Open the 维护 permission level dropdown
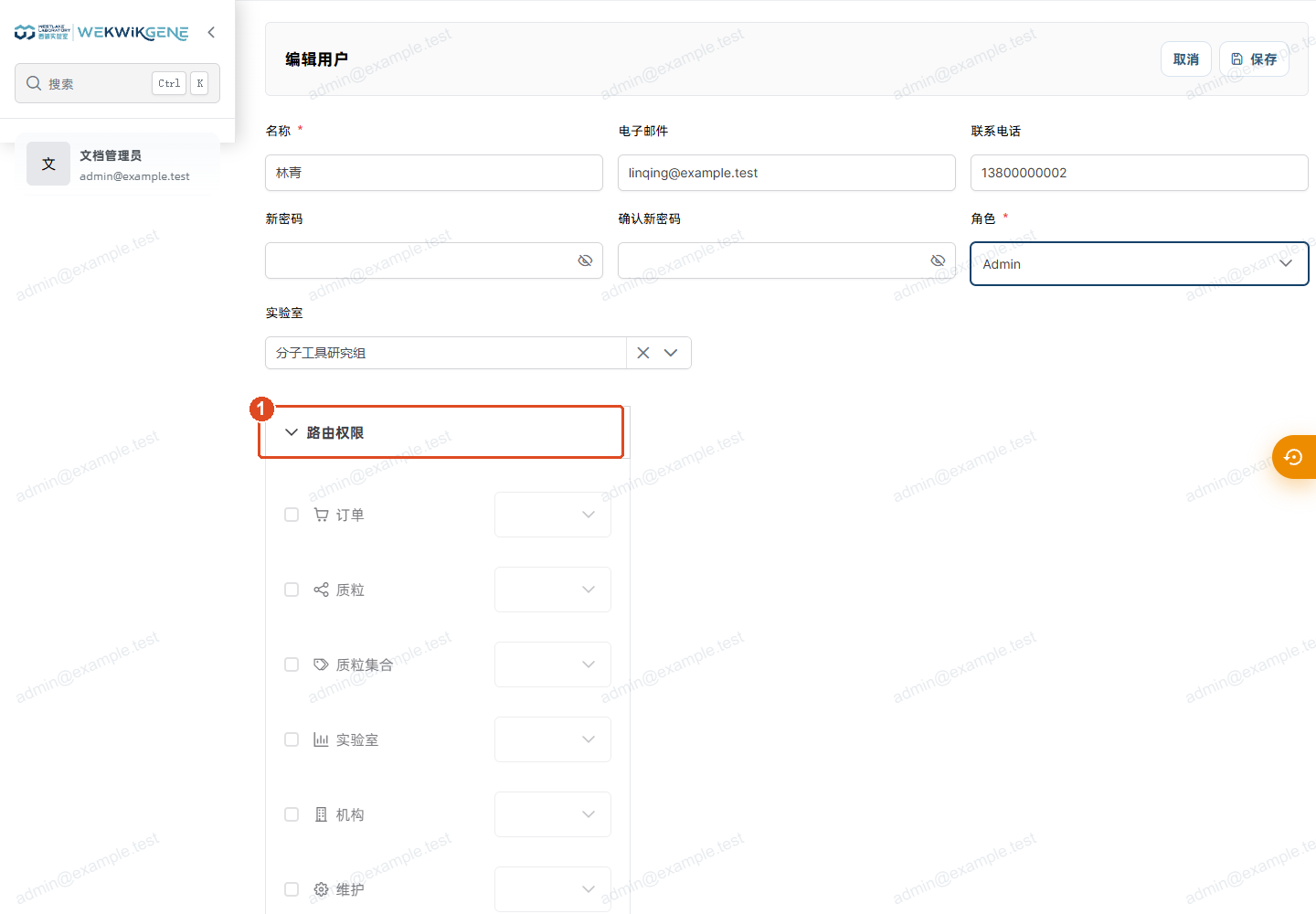 pos(553,889)
